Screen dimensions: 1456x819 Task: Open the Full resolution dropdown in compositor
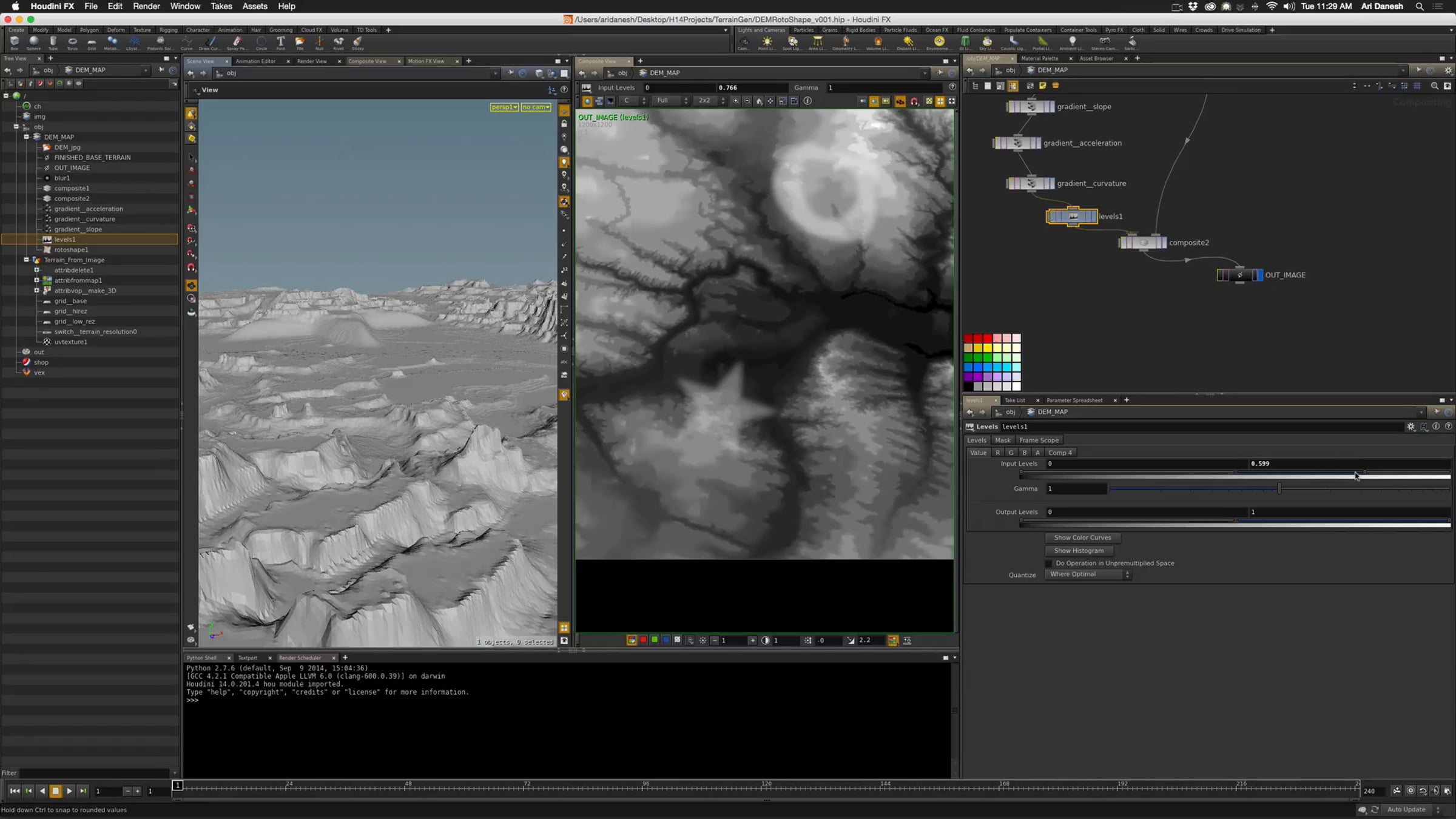[x=672, y=101]
